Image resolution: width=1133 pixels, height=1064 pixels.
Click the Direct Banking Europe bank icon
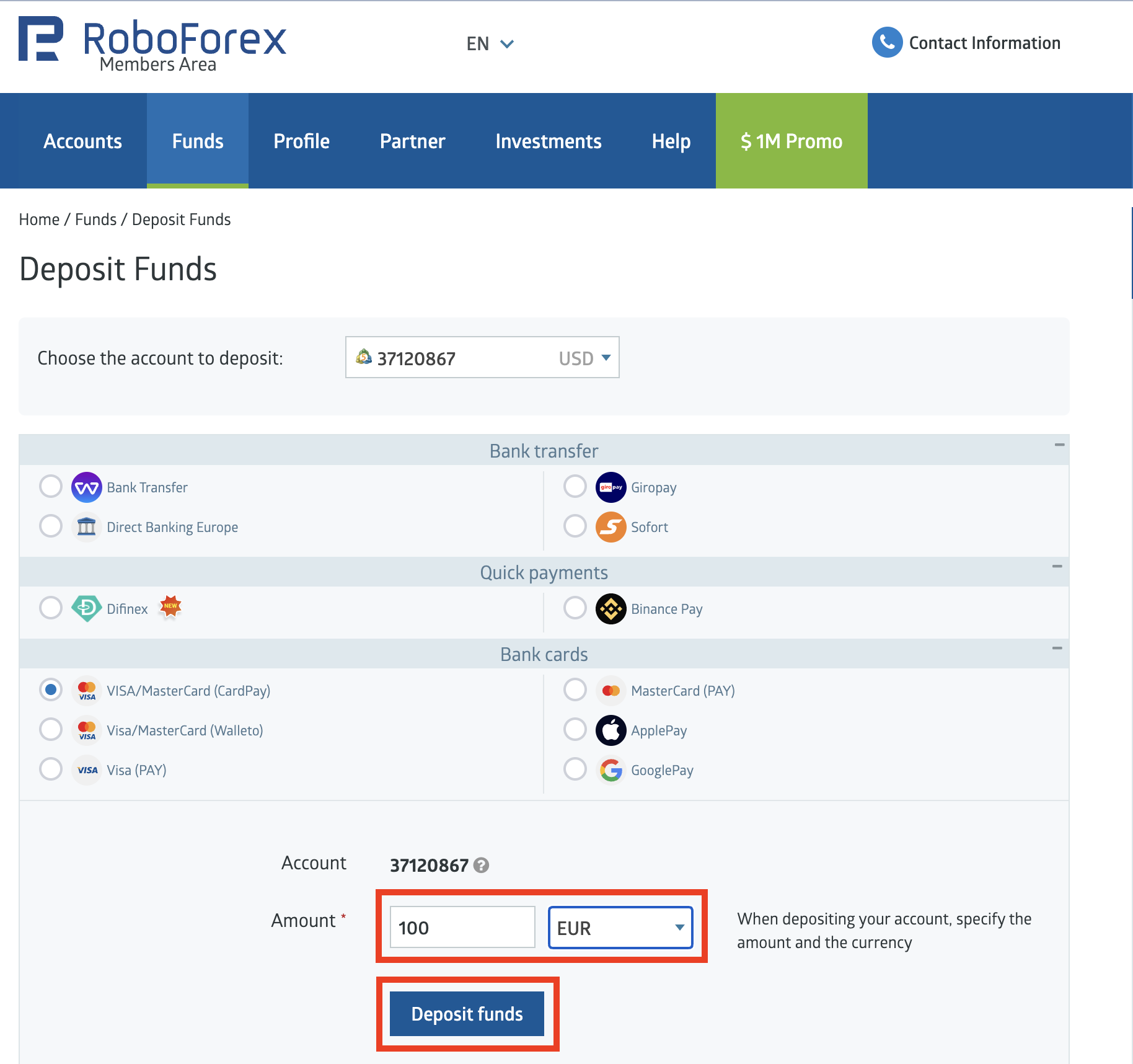pos(86,527)
